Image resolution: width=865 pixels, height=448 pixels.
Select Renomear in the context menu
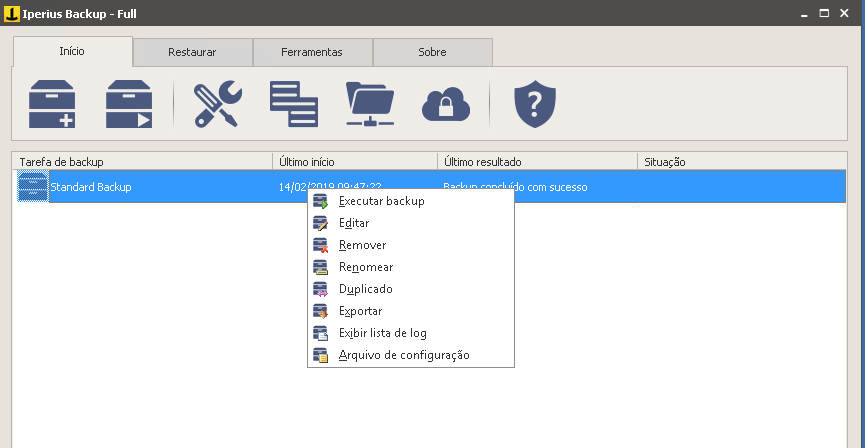(410, 268)
